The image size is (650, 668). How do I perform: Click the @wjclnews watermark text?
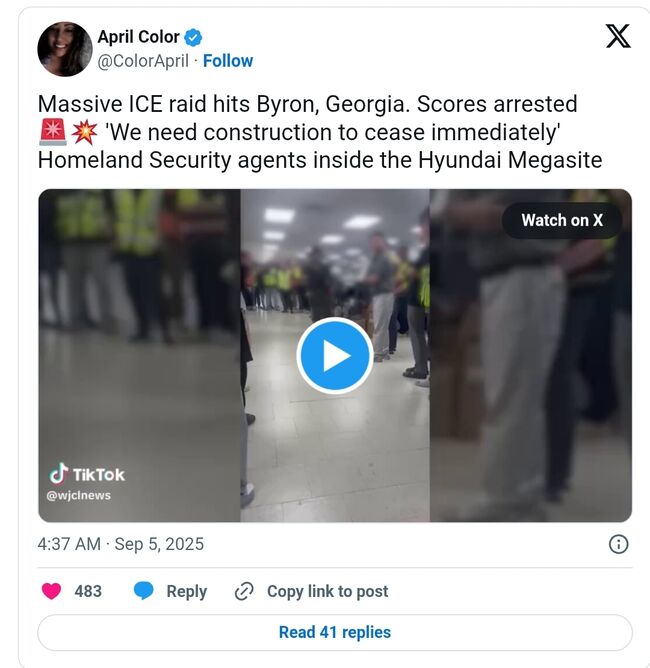(78, 495)
